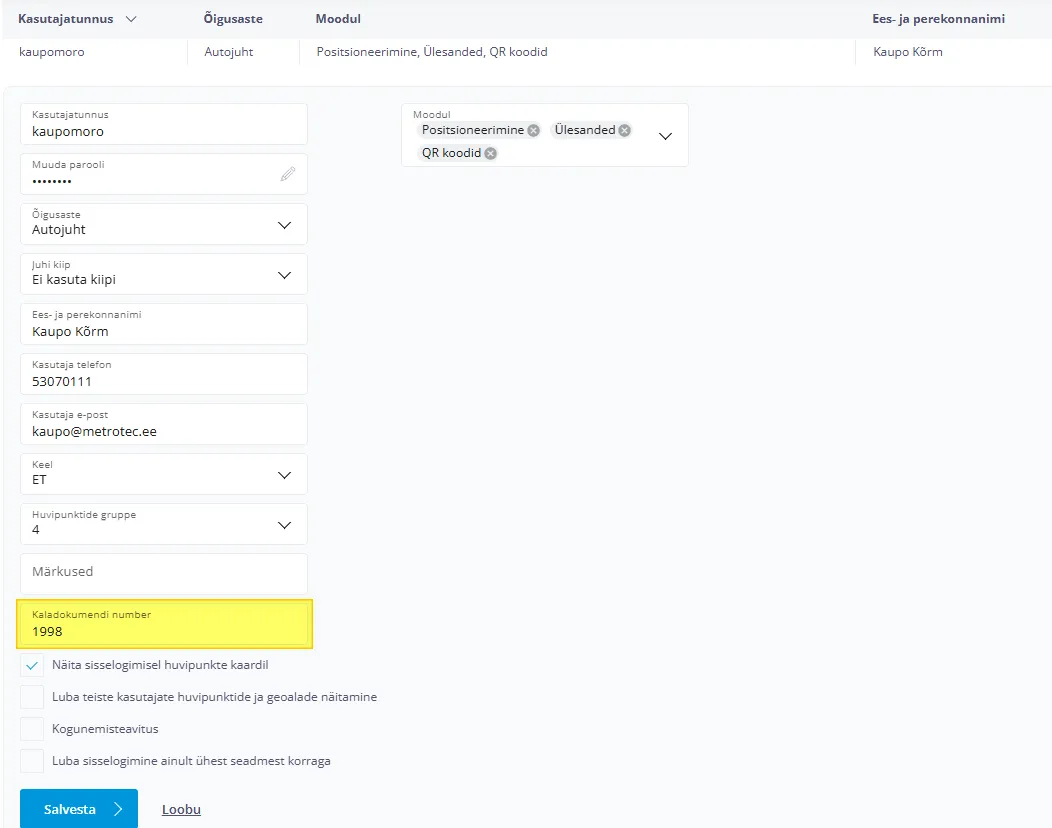Click the Ees- ja perekonnanimi column header
Screen dimensions: 1052x828
coord(938,19)
